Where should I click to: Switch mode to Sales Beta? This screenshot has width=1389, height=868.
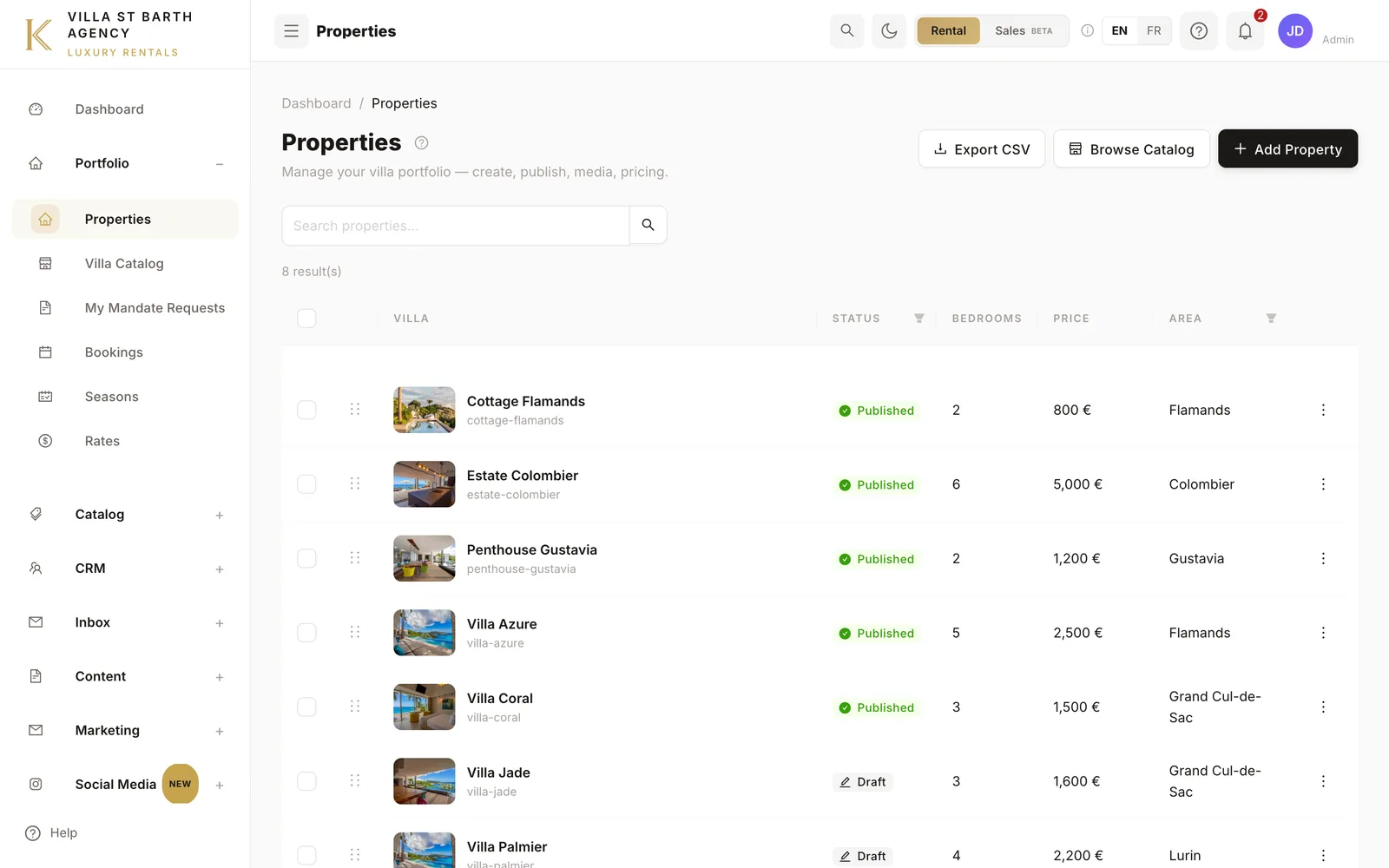(1024, 30)
